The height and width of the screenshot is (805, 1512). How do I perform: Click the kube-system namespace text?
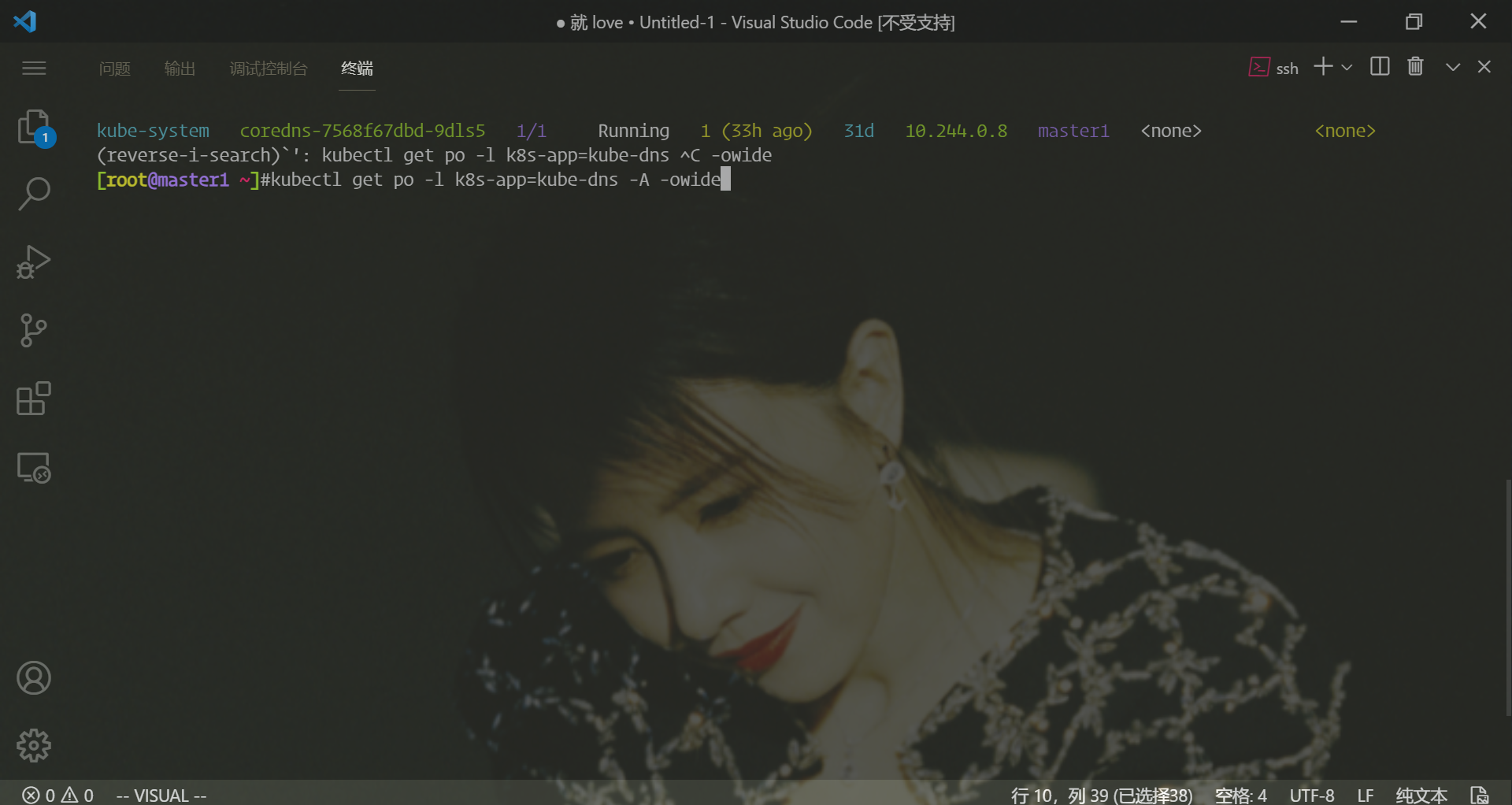pyautogui.click(x=153, y=131)
